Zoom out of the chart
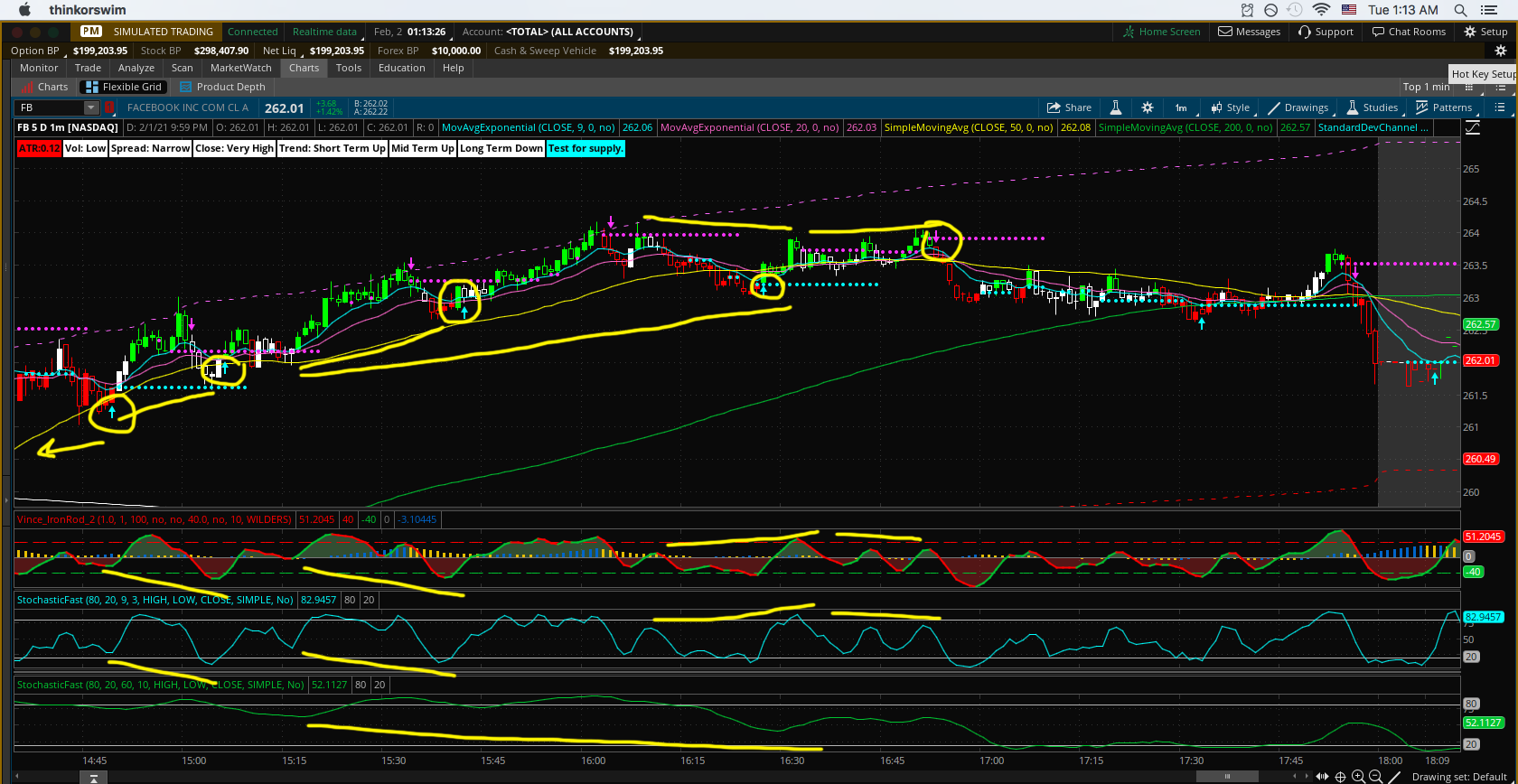Viewport: 1518px width, 784px height. (1375, 777)
